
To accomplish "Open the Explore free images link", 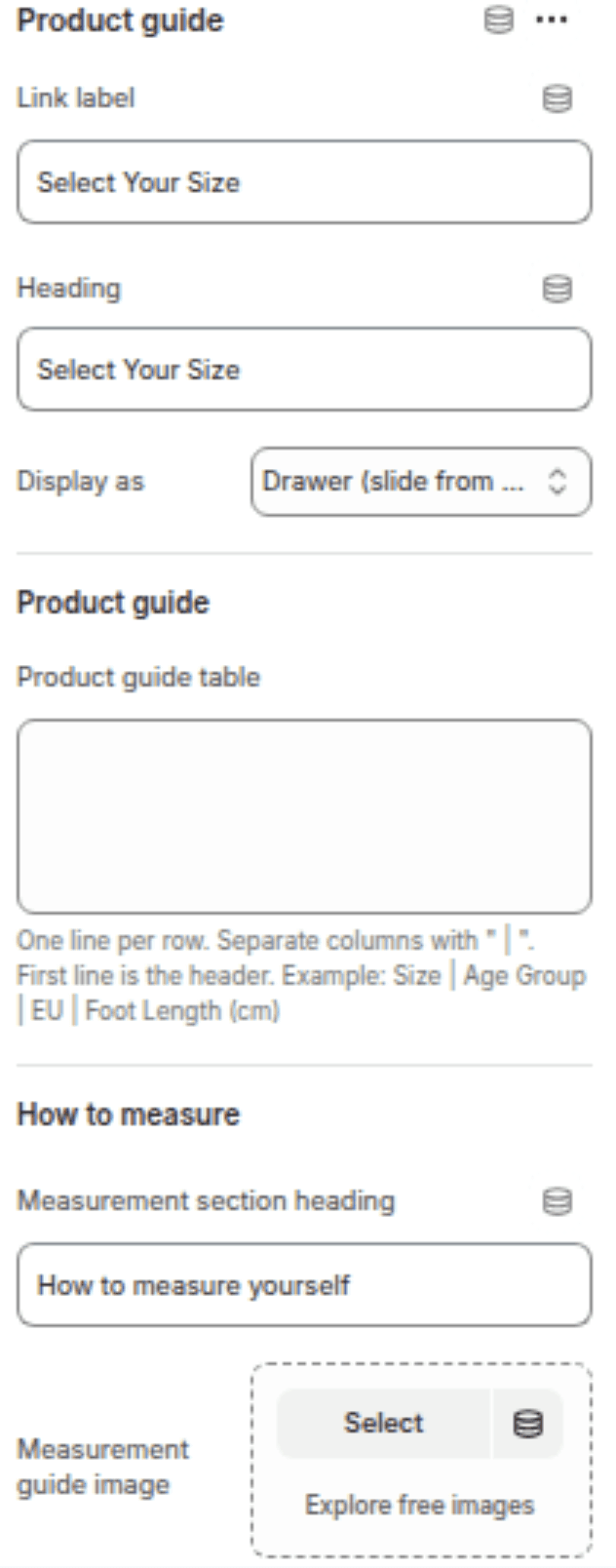I will (420, 1505).
